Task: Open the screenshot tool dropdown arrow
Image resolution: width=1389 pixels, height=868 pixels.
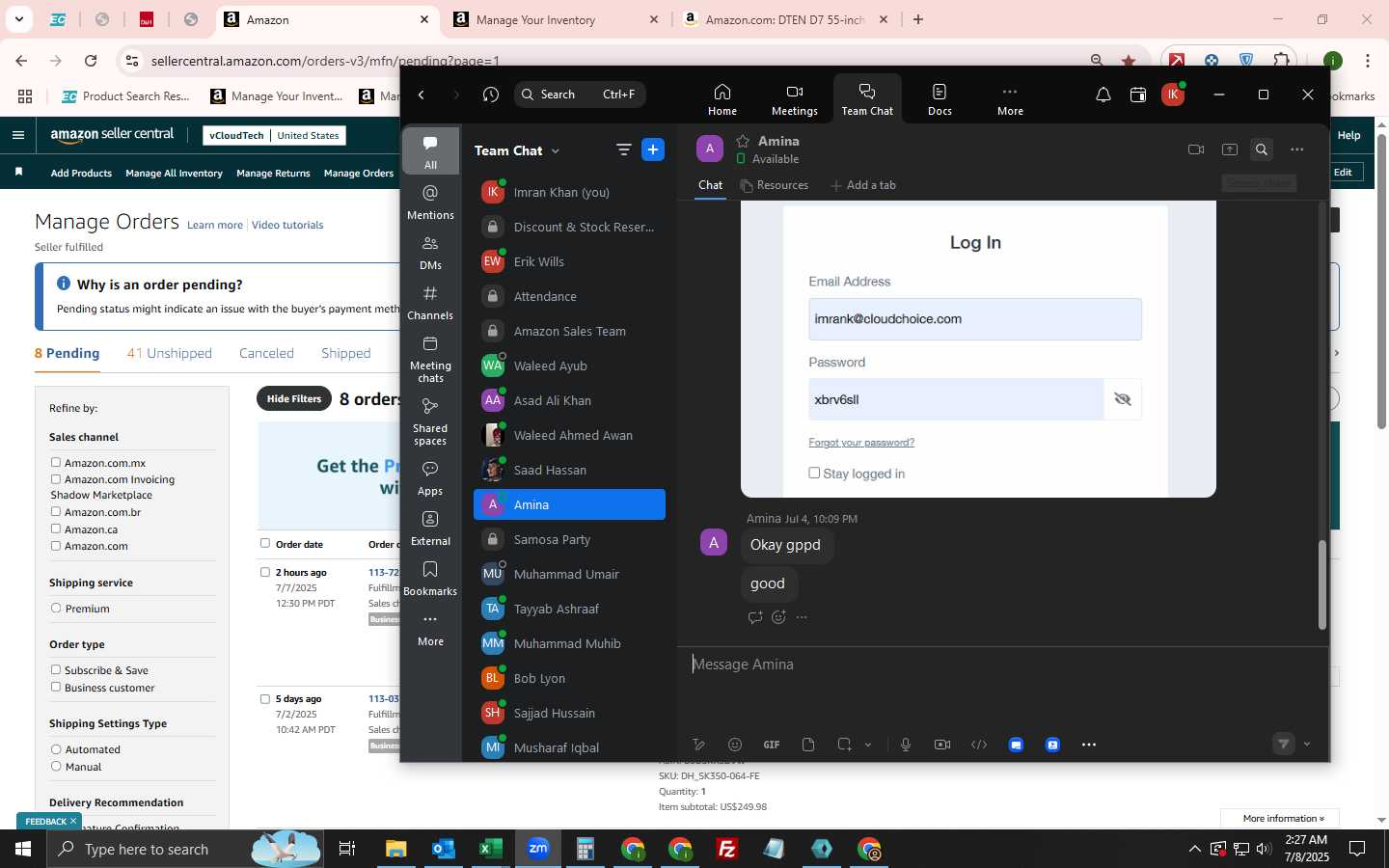Action: coord(868,745)
